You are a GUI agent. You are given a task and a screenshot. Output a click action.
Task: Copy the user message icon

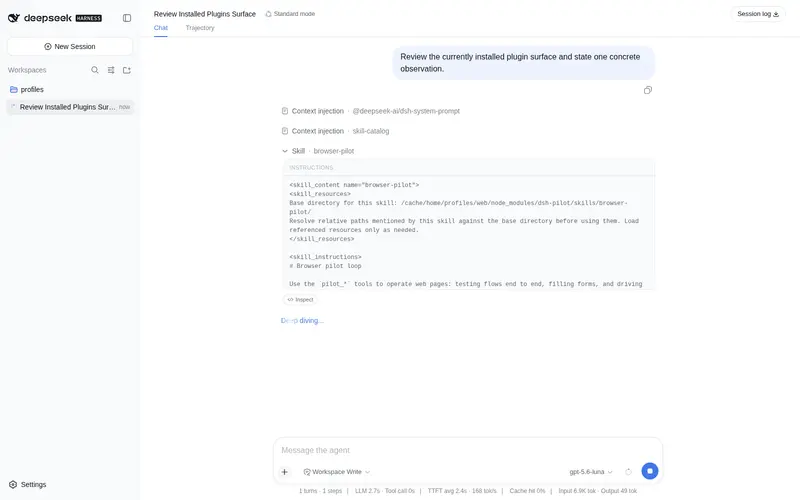pos(647,90)
